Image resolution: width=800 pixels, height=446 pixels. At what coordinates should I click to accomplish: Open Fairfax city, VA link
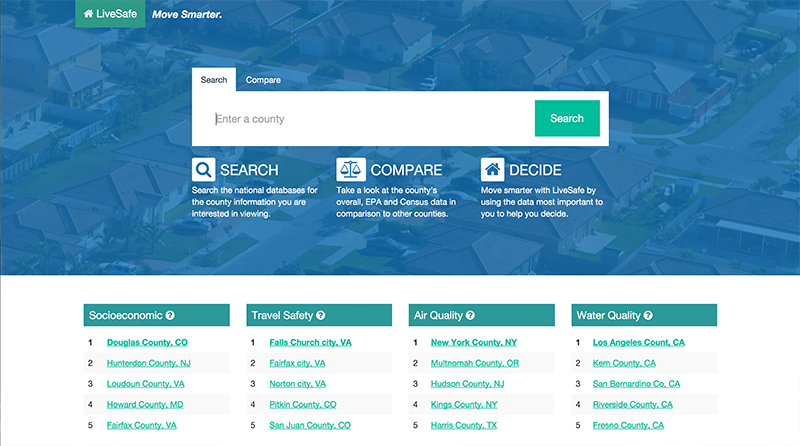point(297,363)
